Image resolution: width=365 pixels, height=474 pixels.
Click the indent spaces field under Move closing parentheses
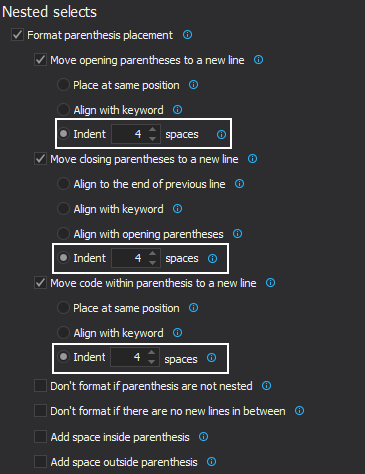pos(130,258)
